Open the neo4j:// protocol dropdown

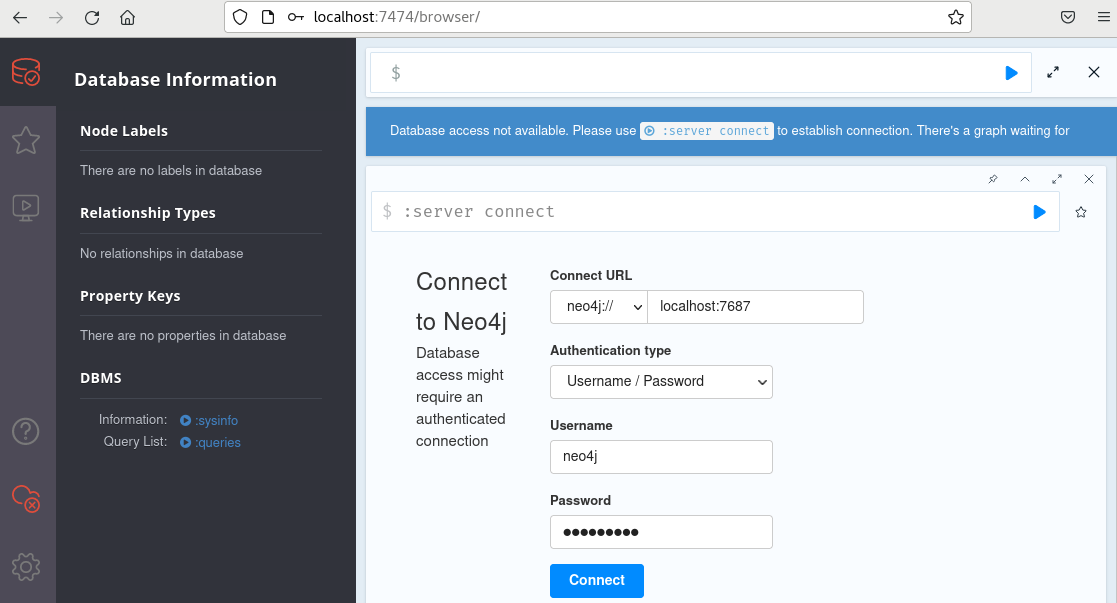click(x=599, y=306)
